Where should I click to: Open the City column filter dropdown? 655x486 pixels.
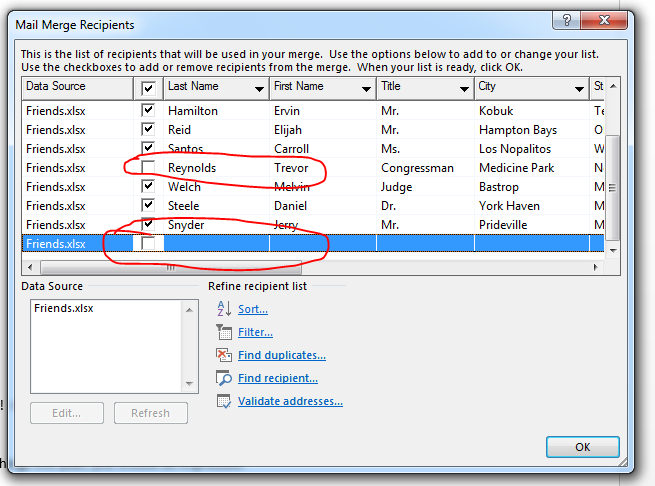click(x=579, y=88)
